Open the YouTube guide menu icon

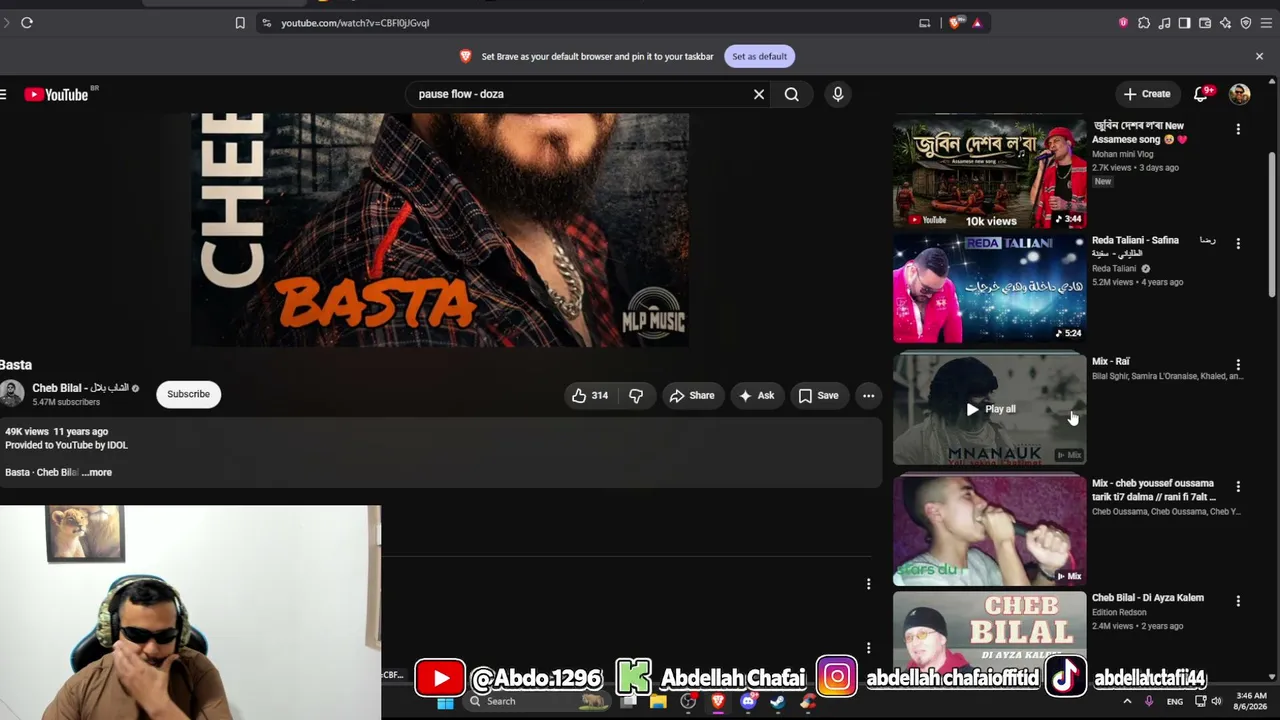point(4,94)
